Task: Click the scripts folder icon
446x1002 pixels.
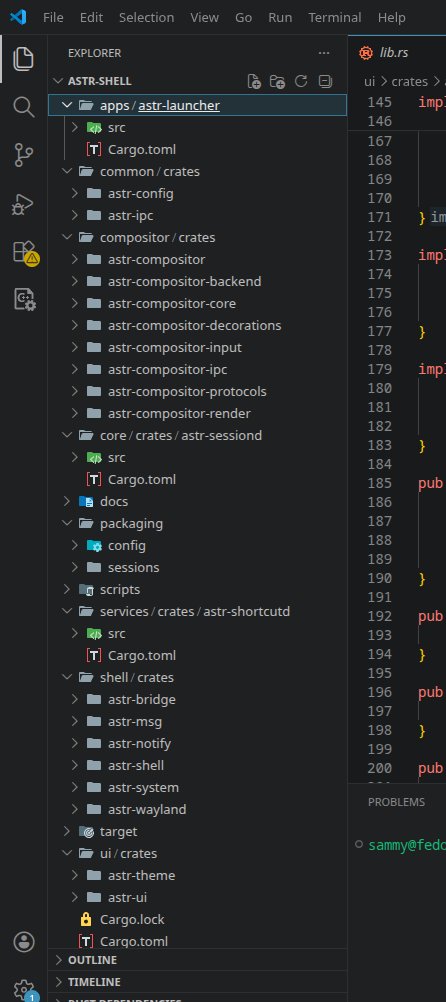Action: [86, 589]
